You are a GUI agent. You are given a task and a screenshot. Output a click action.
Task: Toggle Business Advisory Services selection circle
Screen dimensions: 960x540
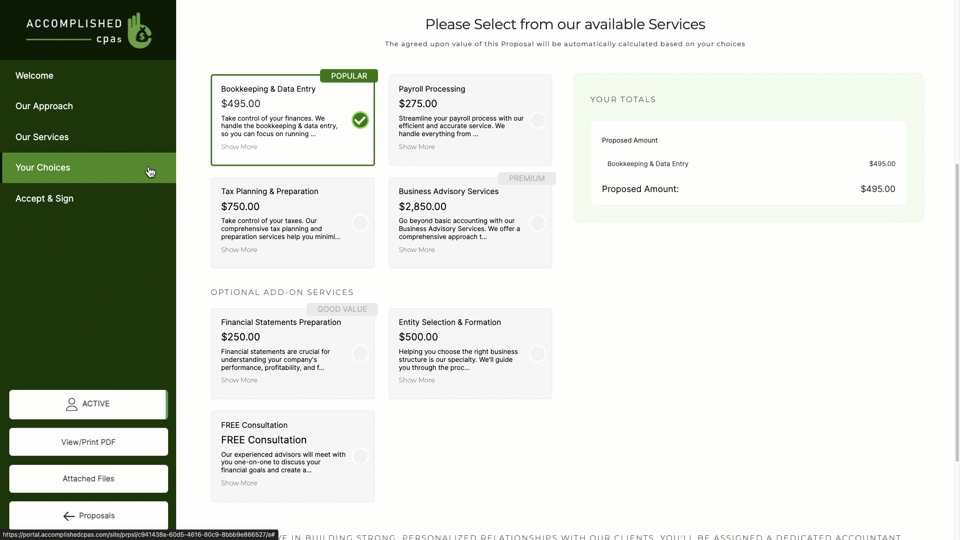(537, 223)
